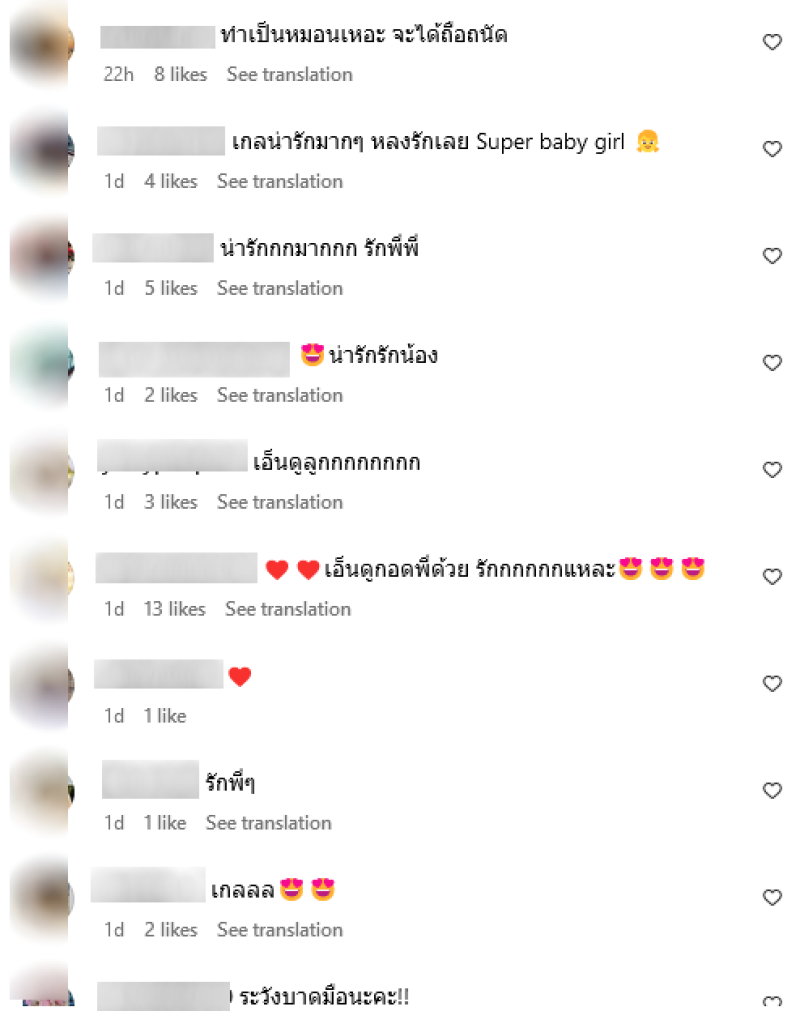
Task: Like the comment with 13 likes
Action: point(772,576)
